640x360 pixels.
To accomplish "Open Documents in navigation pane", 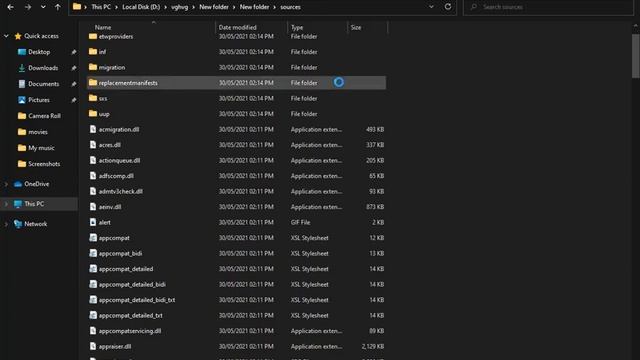I will 44,84.
